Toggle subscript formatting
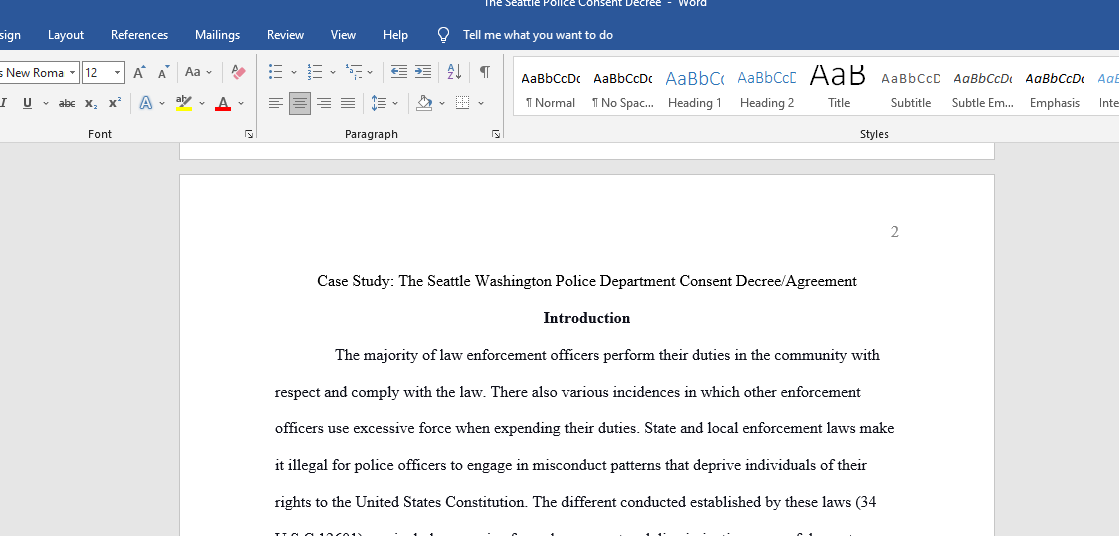Screen dimensions: 1119x536 tap(91, 103)
